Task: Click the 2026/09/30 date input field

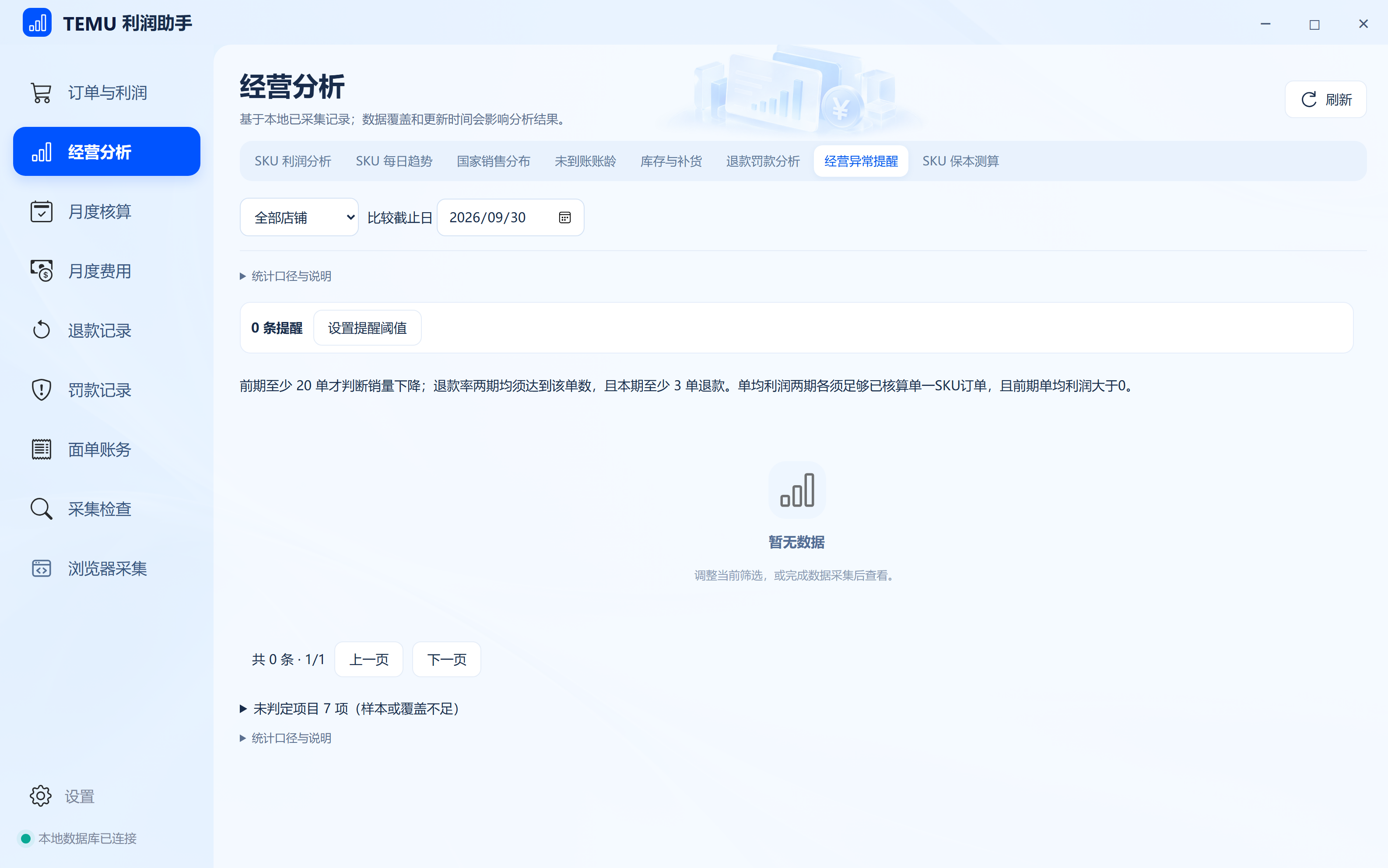Action: point(510,217)
